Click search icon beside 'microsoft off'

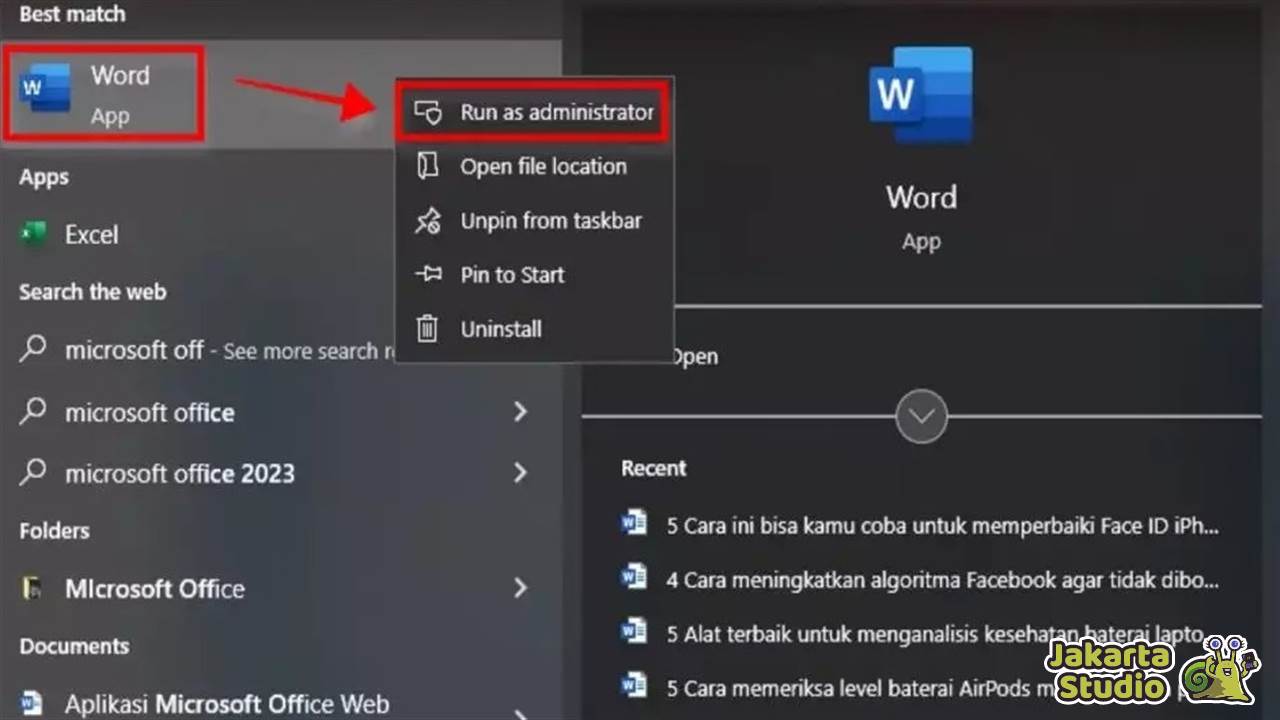33,349
